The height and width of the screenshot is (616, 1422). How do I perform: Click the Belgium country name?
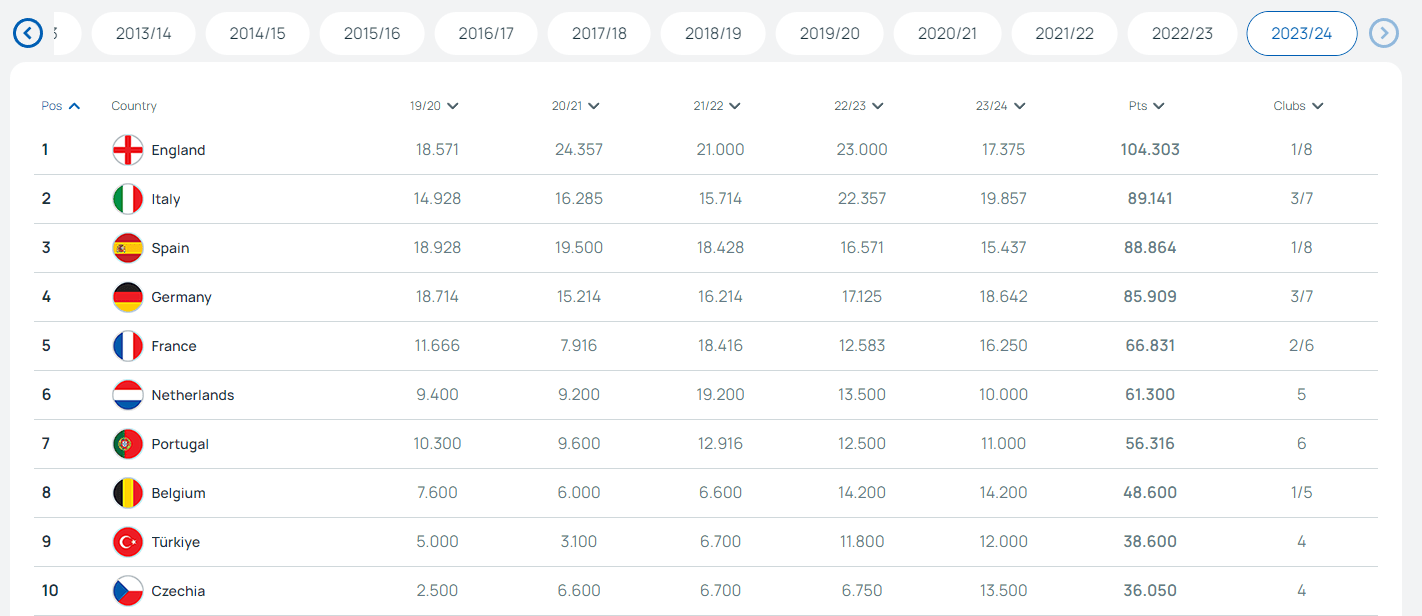(x=178, y=493)
